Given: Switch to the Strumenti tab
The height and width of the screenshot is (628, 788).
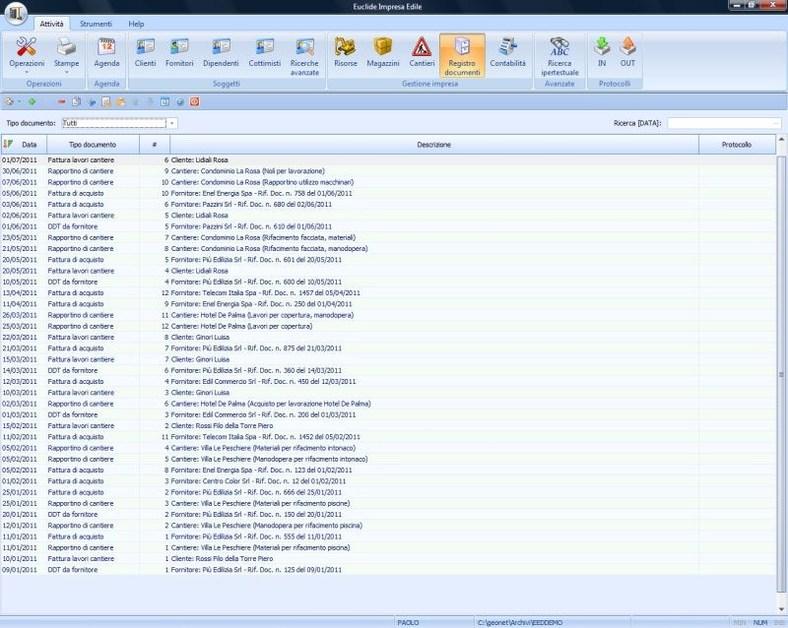Looking at the screenshot, I should 96,23.
